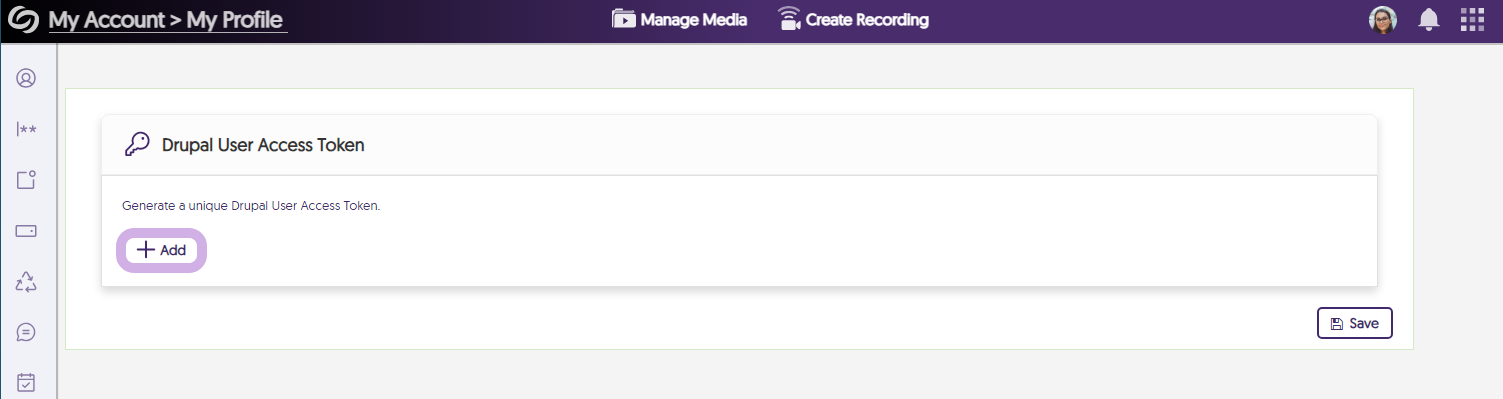This screenshot has width=1503, height=399.
Task: Click the calendar checkmark sidebar icon
Action: click(x=26, y=382)
